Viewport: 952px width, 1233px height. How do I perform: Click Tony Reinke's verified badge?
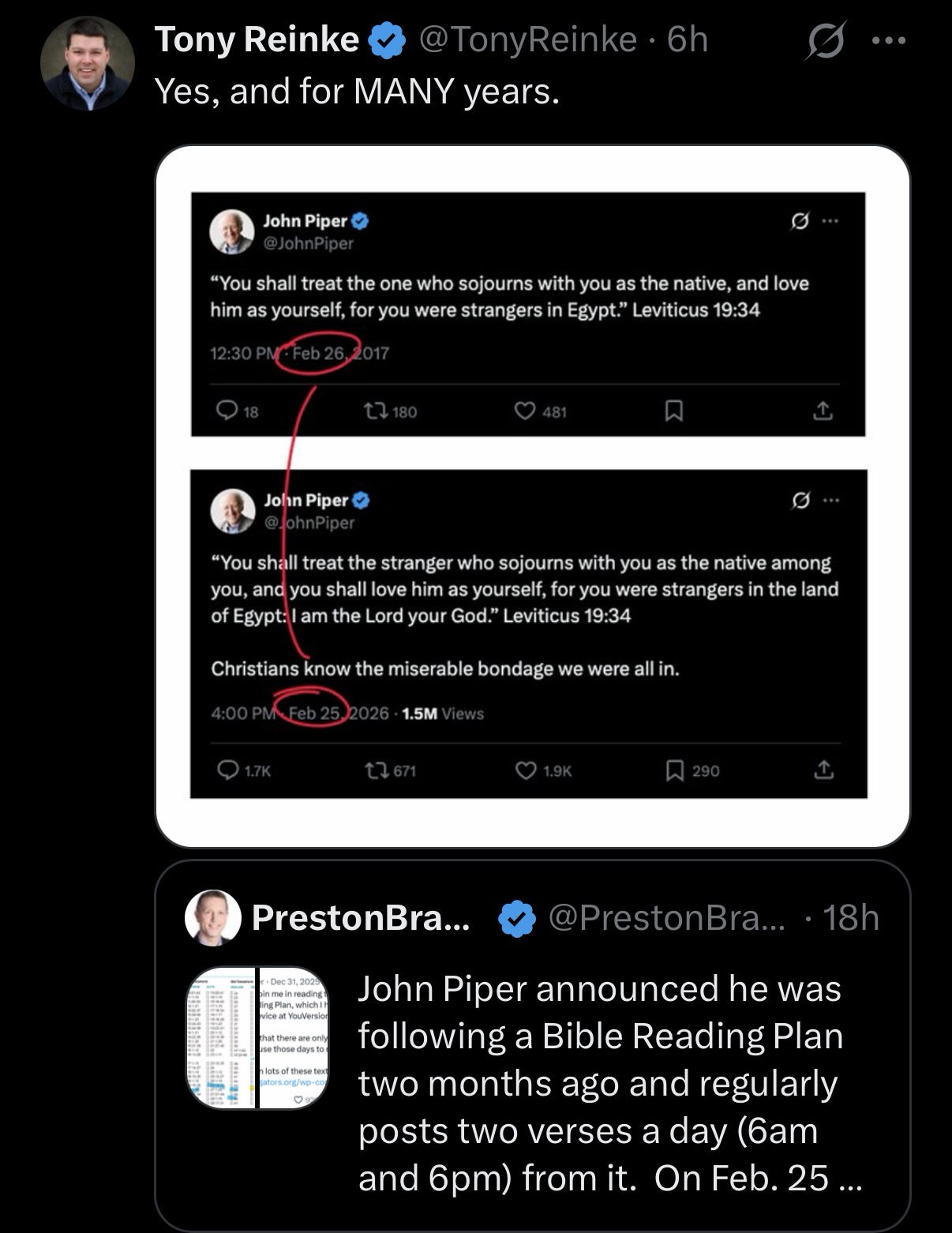click(x=388, y=40)
